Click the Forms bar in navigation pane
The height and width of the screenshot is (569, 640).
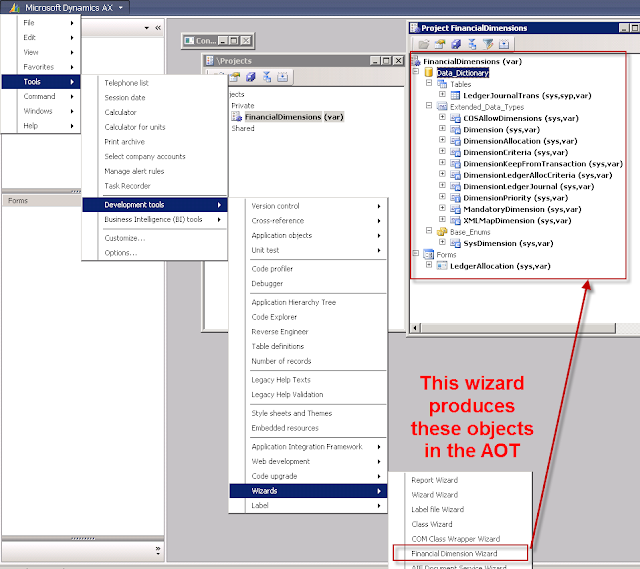click(x=42, y=200)
